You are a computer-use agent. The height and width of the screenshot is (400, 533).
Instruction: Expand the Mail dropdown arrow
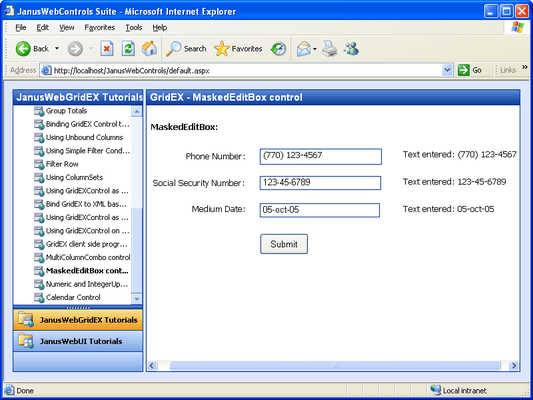pos(314,49)
